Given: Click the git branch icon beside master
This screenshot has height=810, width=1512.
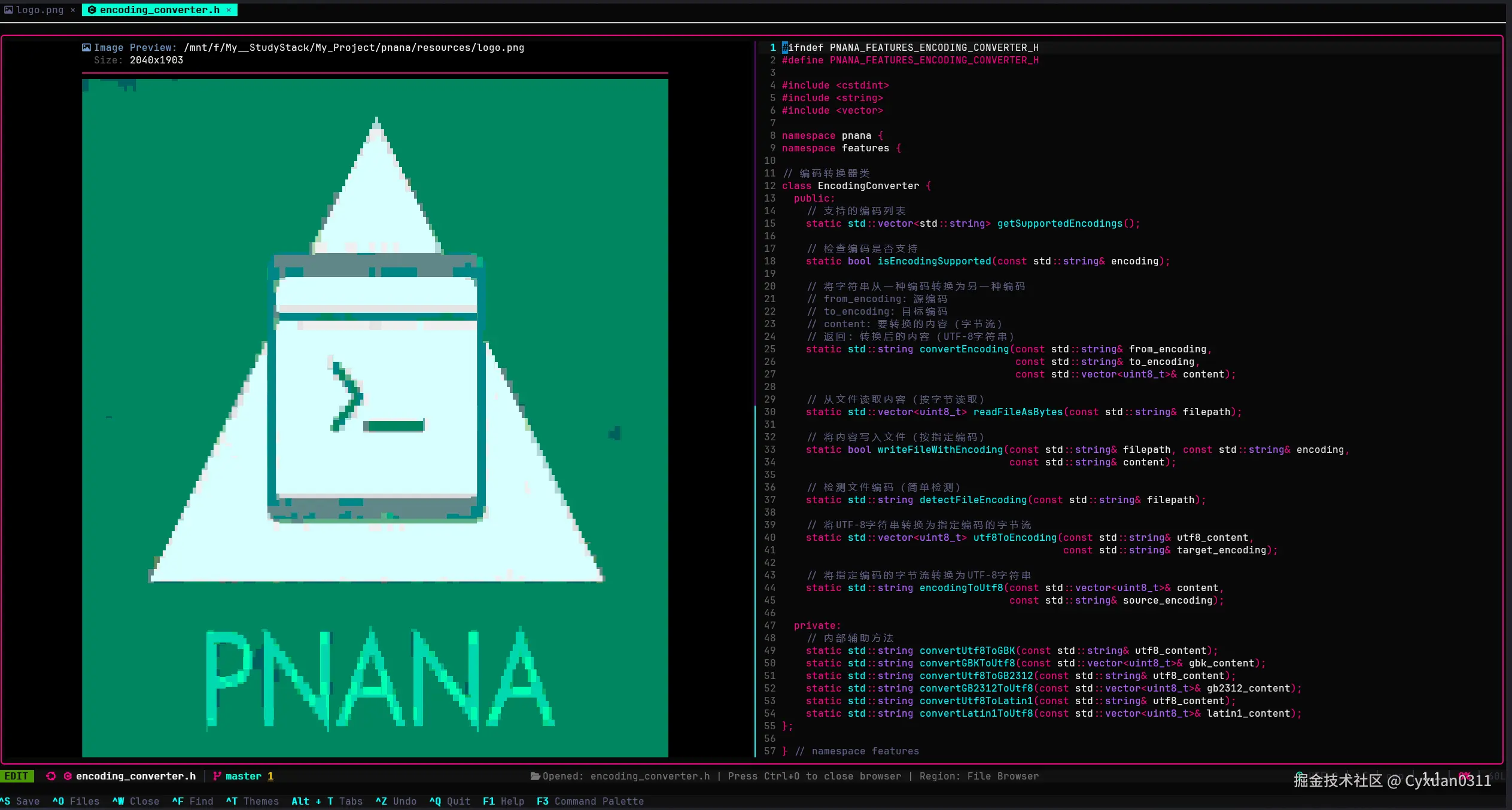Looking at the screenshot, I should pos(217,776).
